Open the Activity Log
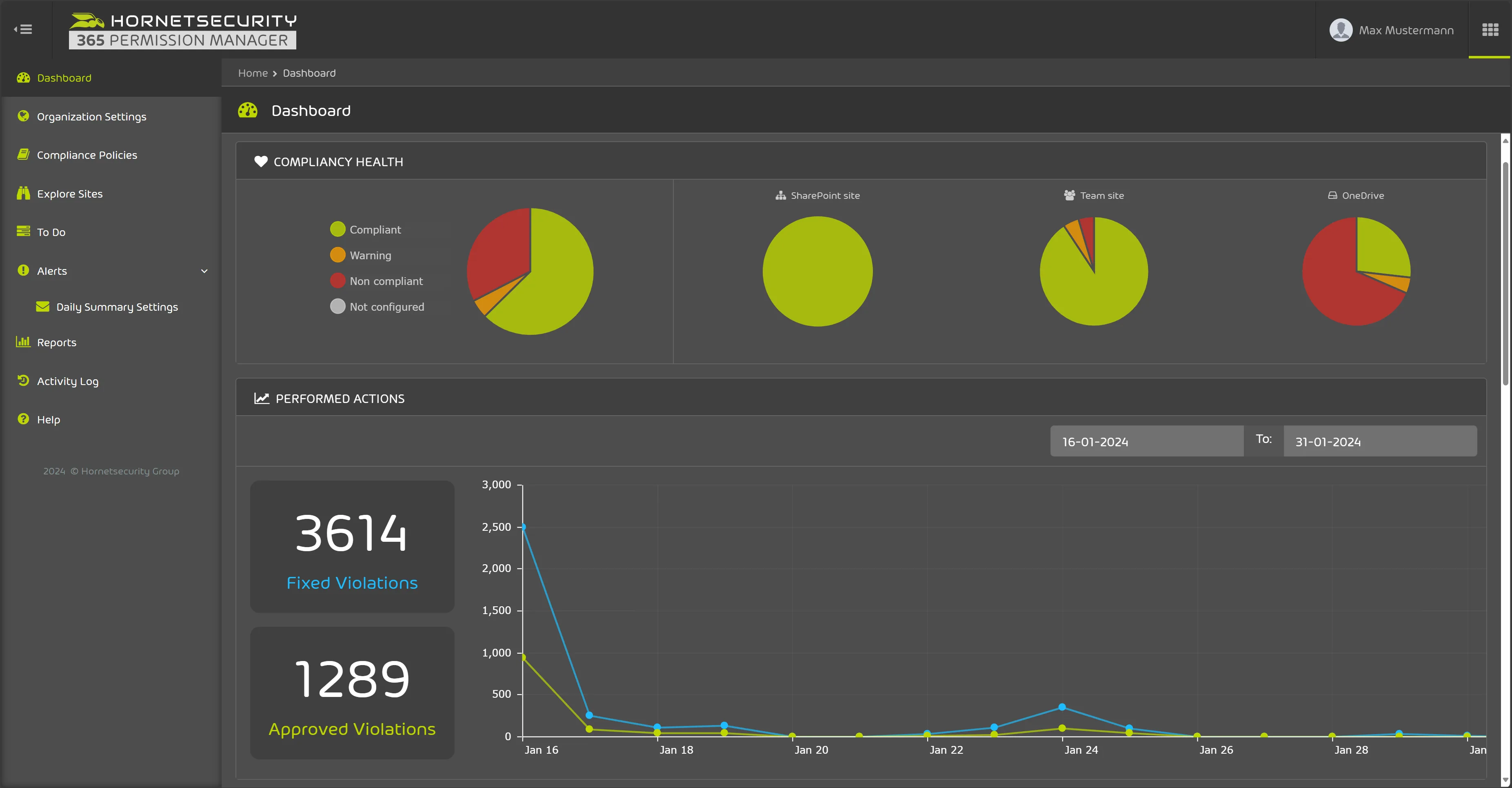 pos(67,381)
